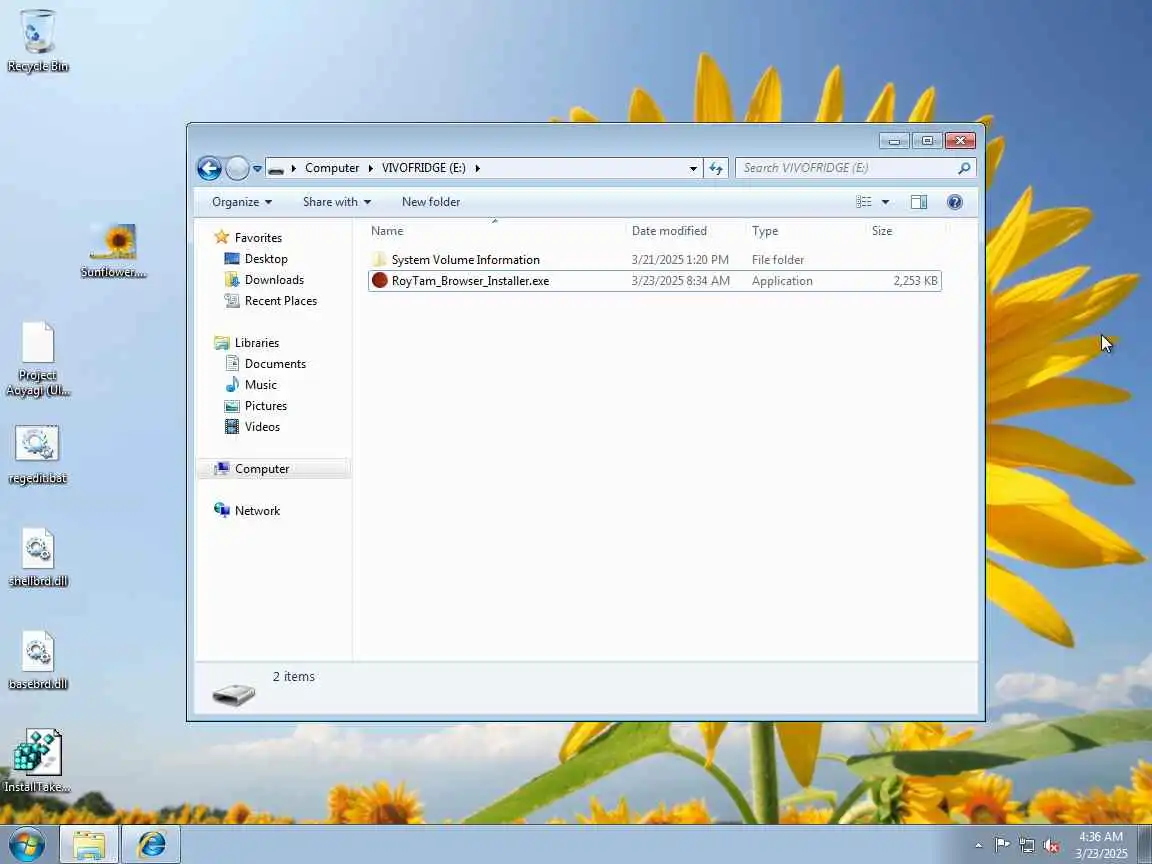Open Music library
The width and height of the screenshot is (1152, 864).
coord(260,385)
